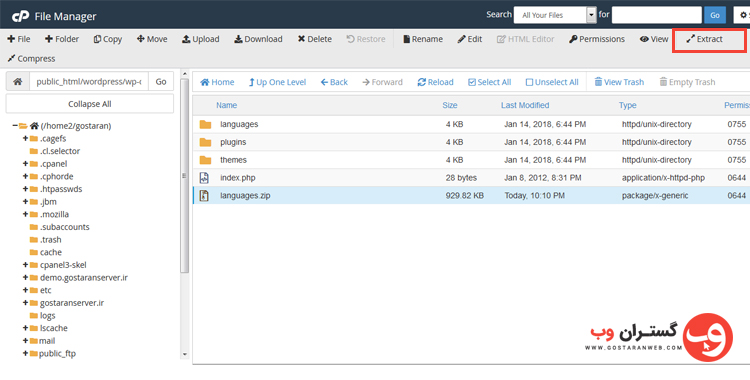
Task: Expand the .cagefs folder
Action: (25, 138)
